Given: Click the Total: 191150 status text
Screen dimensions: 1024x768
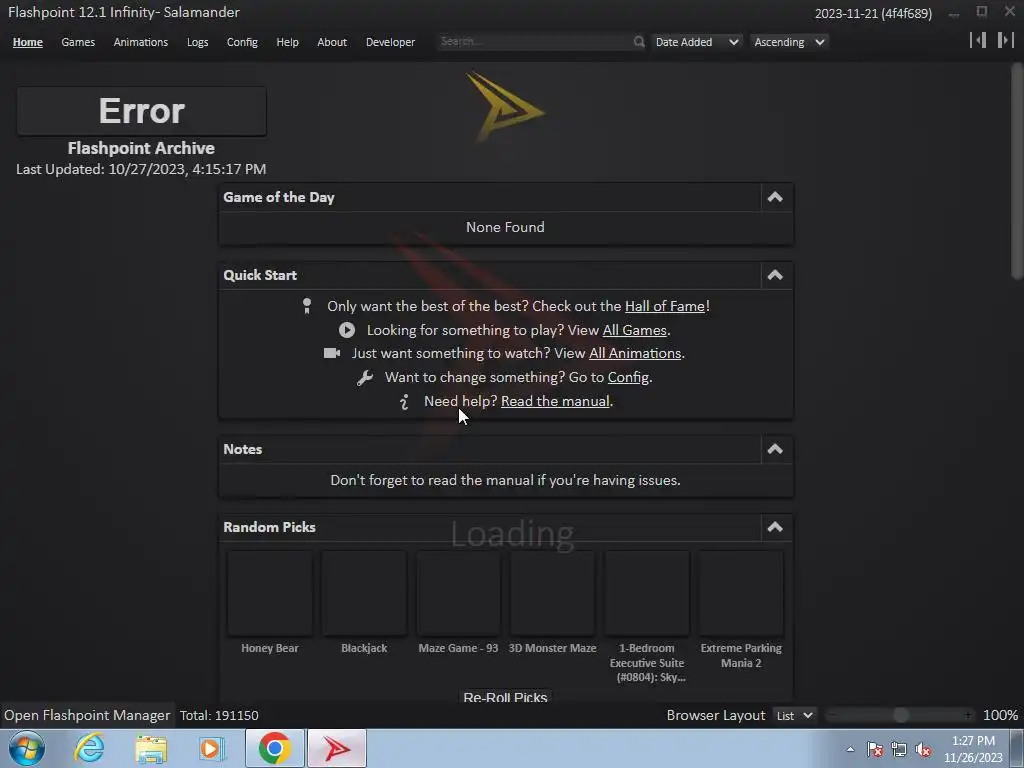Looking at the screenshot, I should pos(219,716).
